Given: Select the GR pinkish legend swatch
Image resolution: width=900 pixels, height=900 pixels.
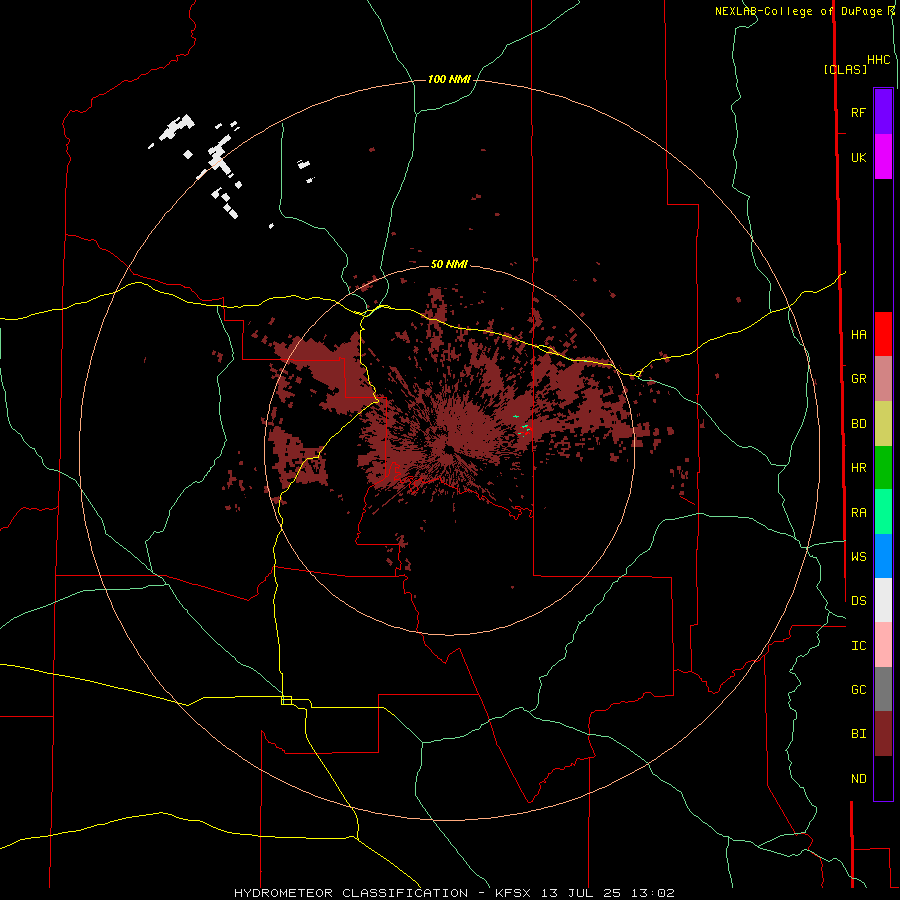Looking at the screenshot, I should 883,379.
